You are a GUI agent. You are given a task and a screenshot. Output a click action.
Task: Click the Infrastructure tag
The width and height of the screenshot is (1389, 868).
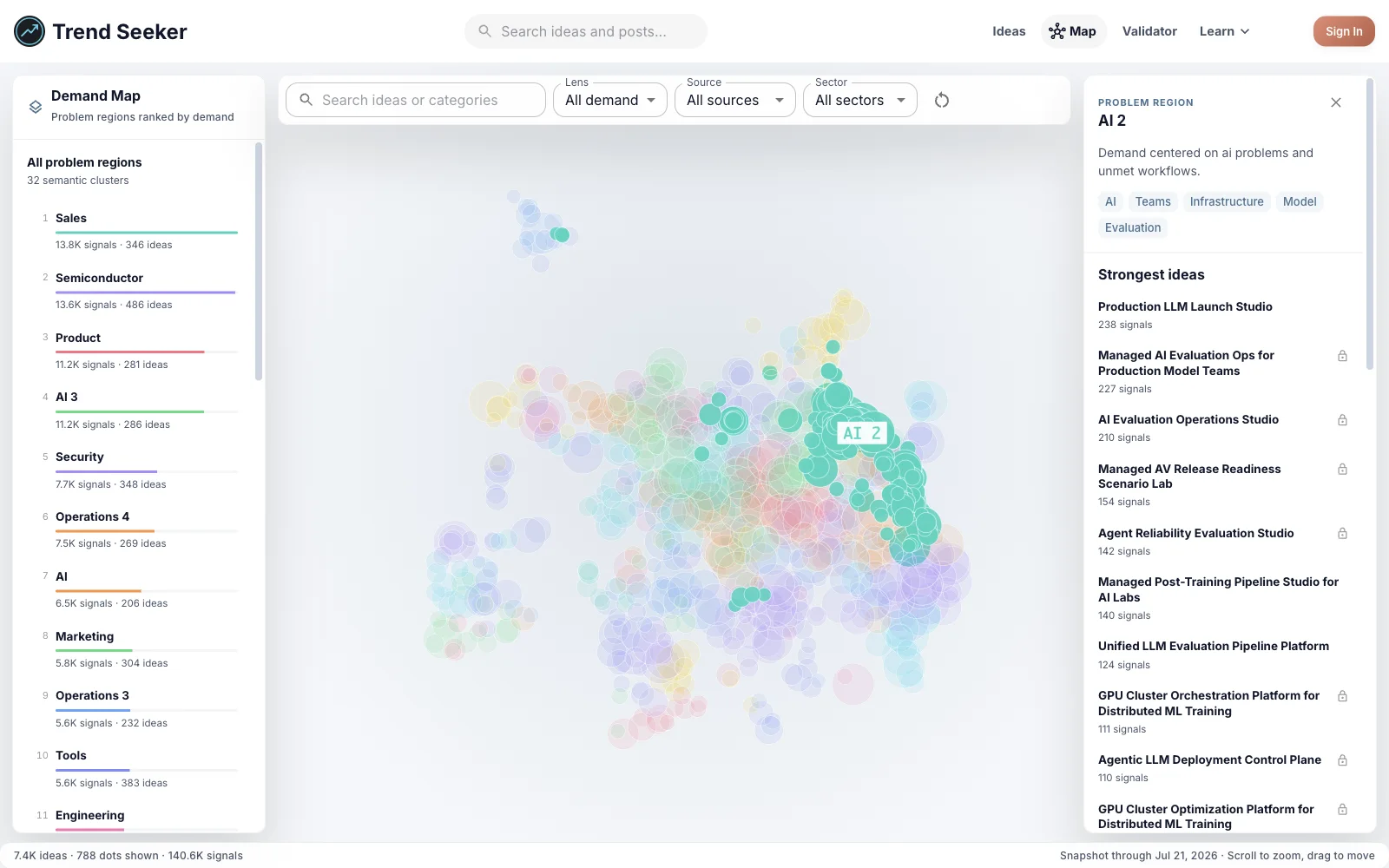[1227, 201]
